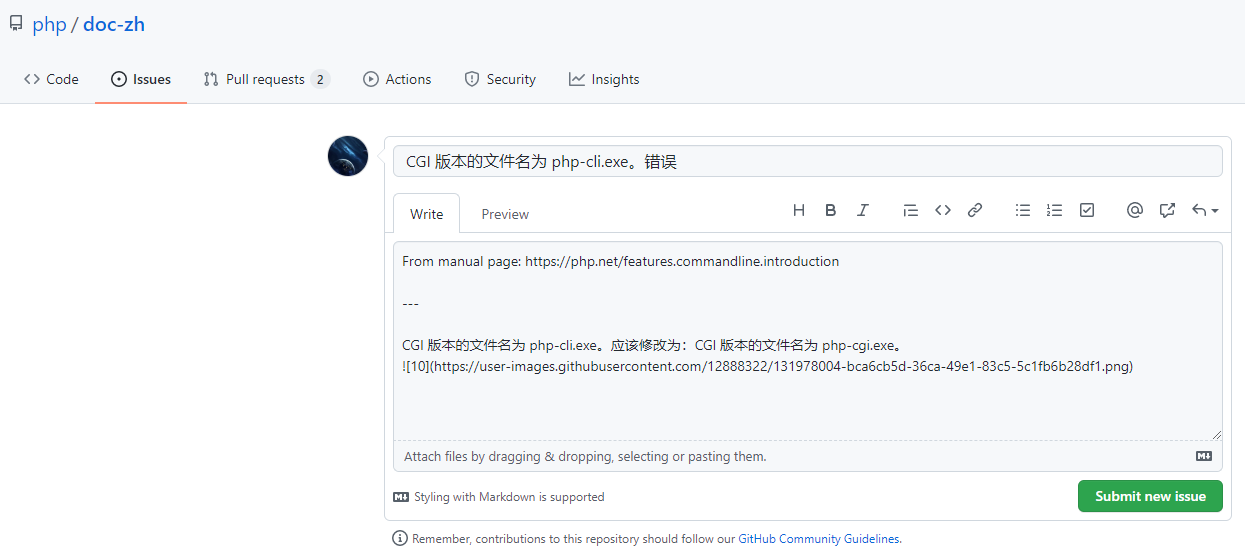Click inside the issue body textarea

[x=808, y=340]
